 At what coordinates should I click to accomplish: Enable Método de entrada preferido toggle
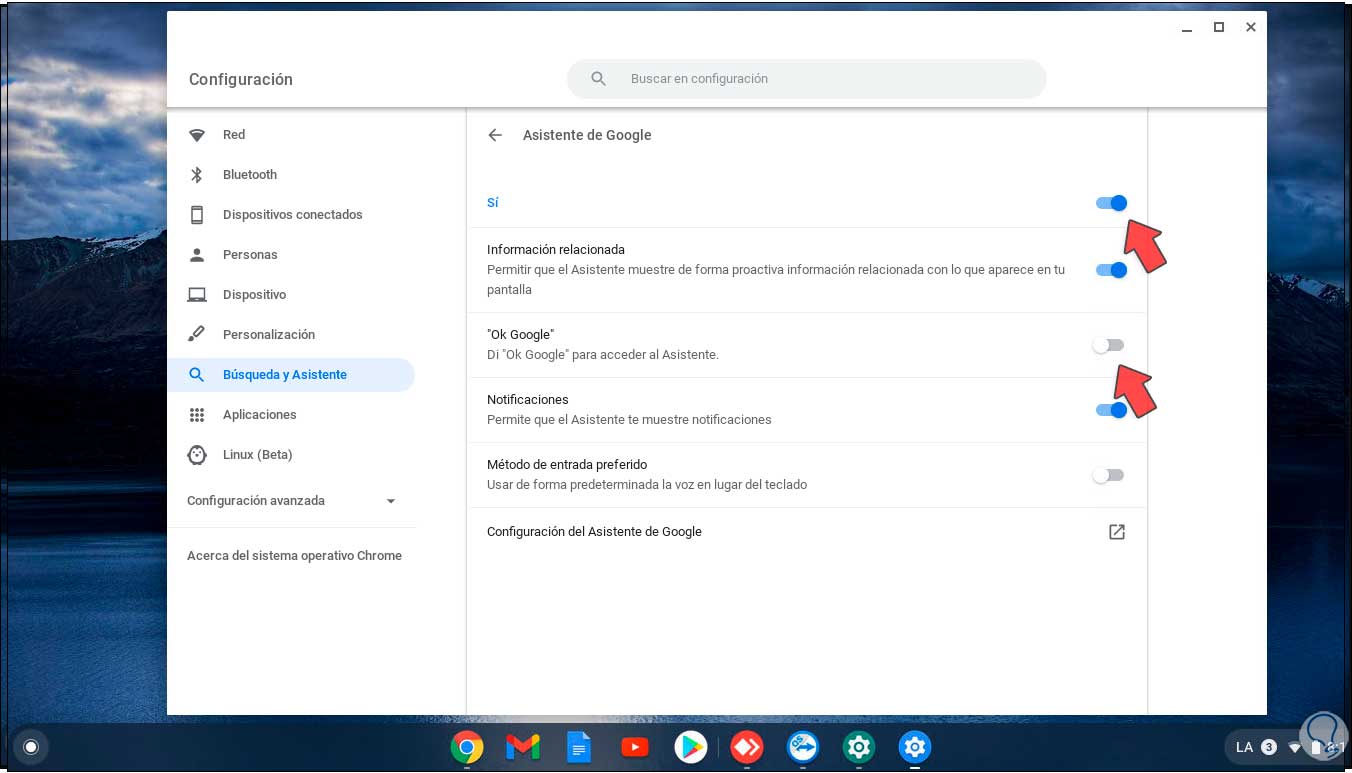click(x=1109, y=475)
